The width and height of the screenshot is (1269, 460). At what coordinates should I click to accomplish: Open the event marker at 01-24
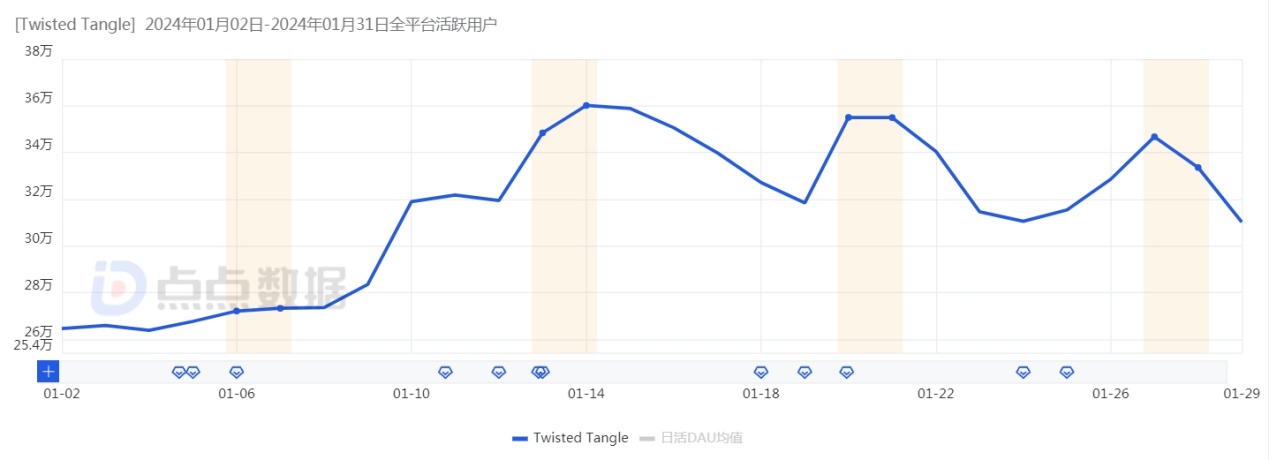(1023, 372)
